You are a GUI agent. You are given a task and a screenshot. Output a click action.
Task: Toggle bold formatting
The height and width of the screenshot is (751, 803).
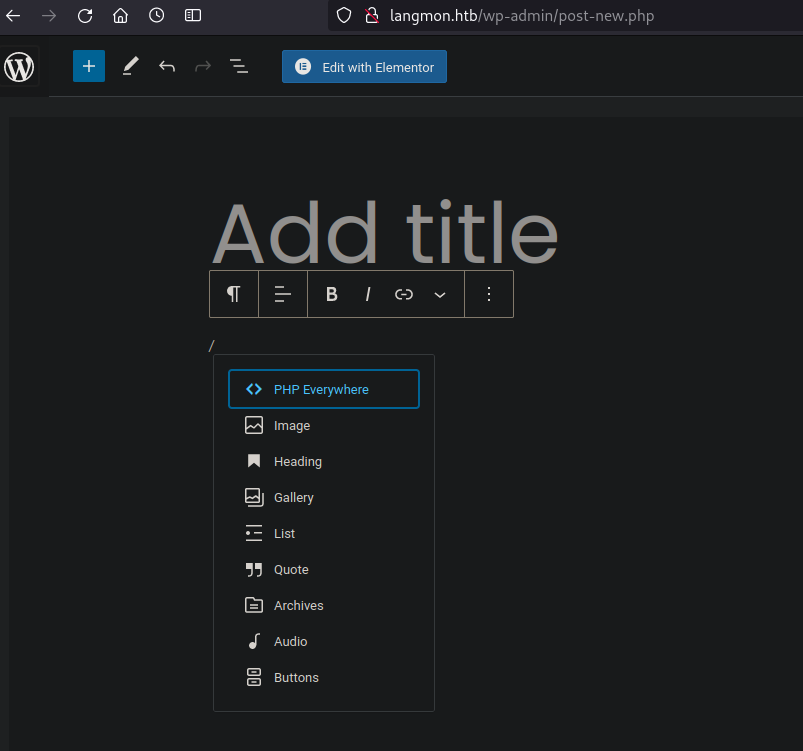pos(331,294)
